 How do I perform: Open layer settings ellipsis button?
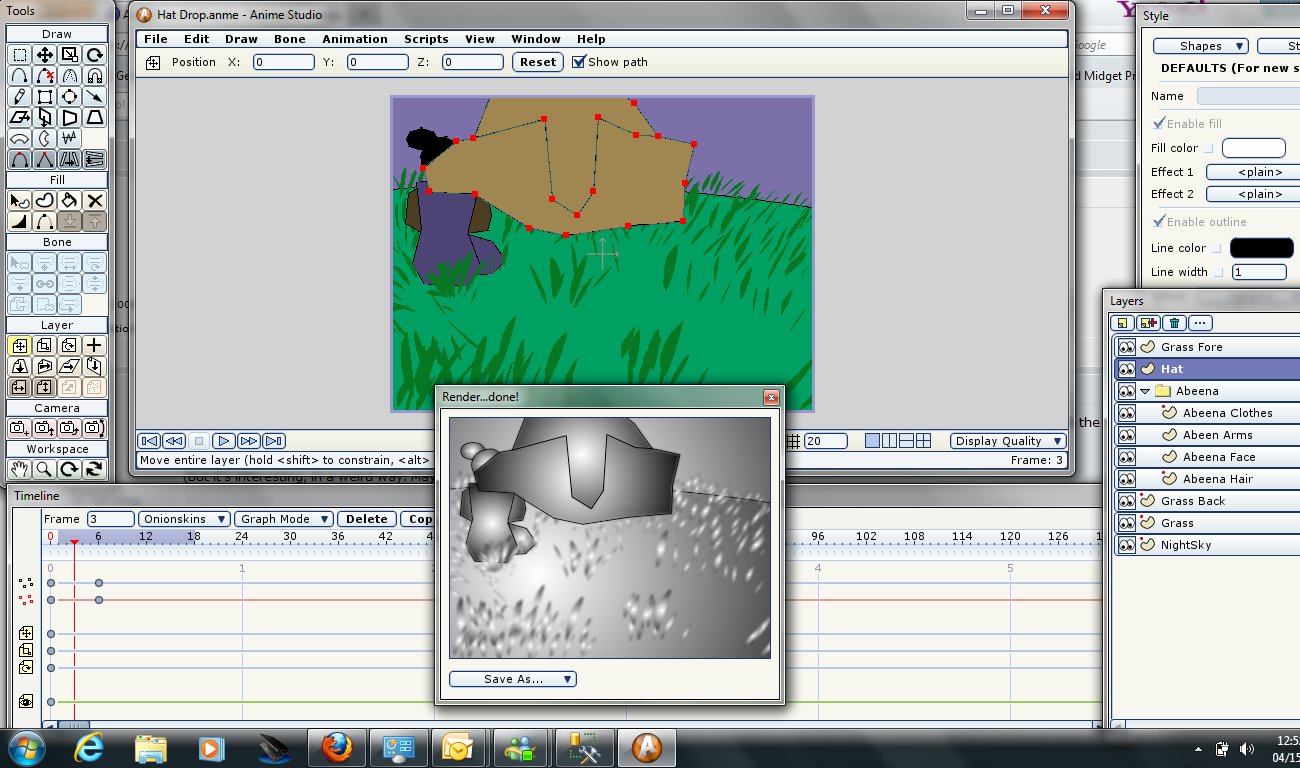(1201, 323)
